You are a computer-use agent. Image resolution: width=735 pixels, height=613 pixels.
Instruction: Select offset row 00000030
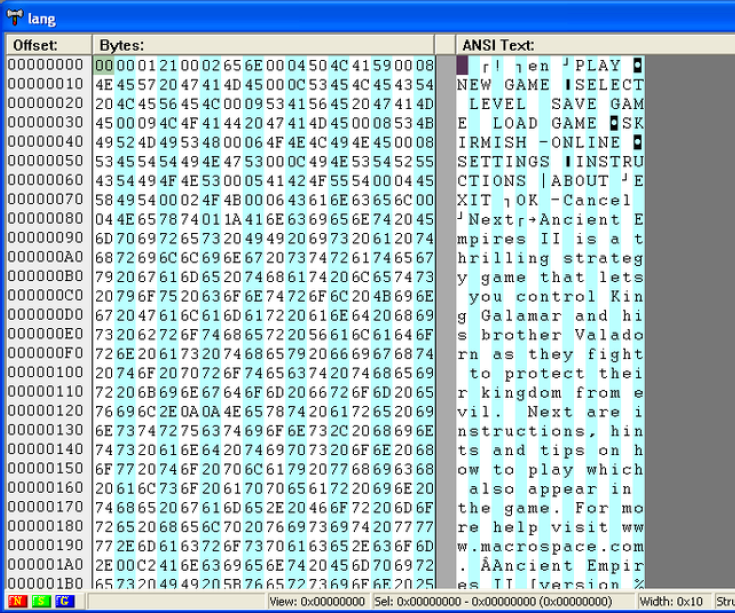click(x=45, y=122)
